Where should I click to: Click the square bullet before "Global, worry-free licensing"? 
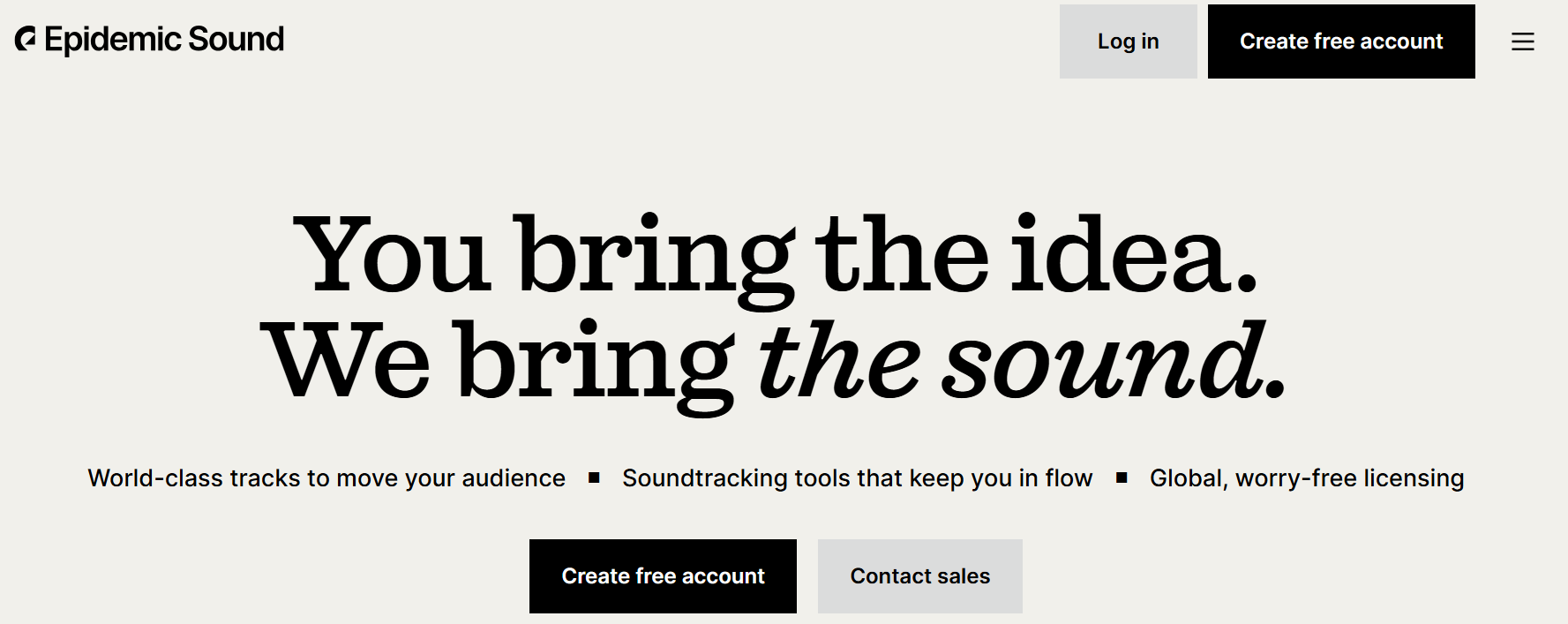(1122, 477)
